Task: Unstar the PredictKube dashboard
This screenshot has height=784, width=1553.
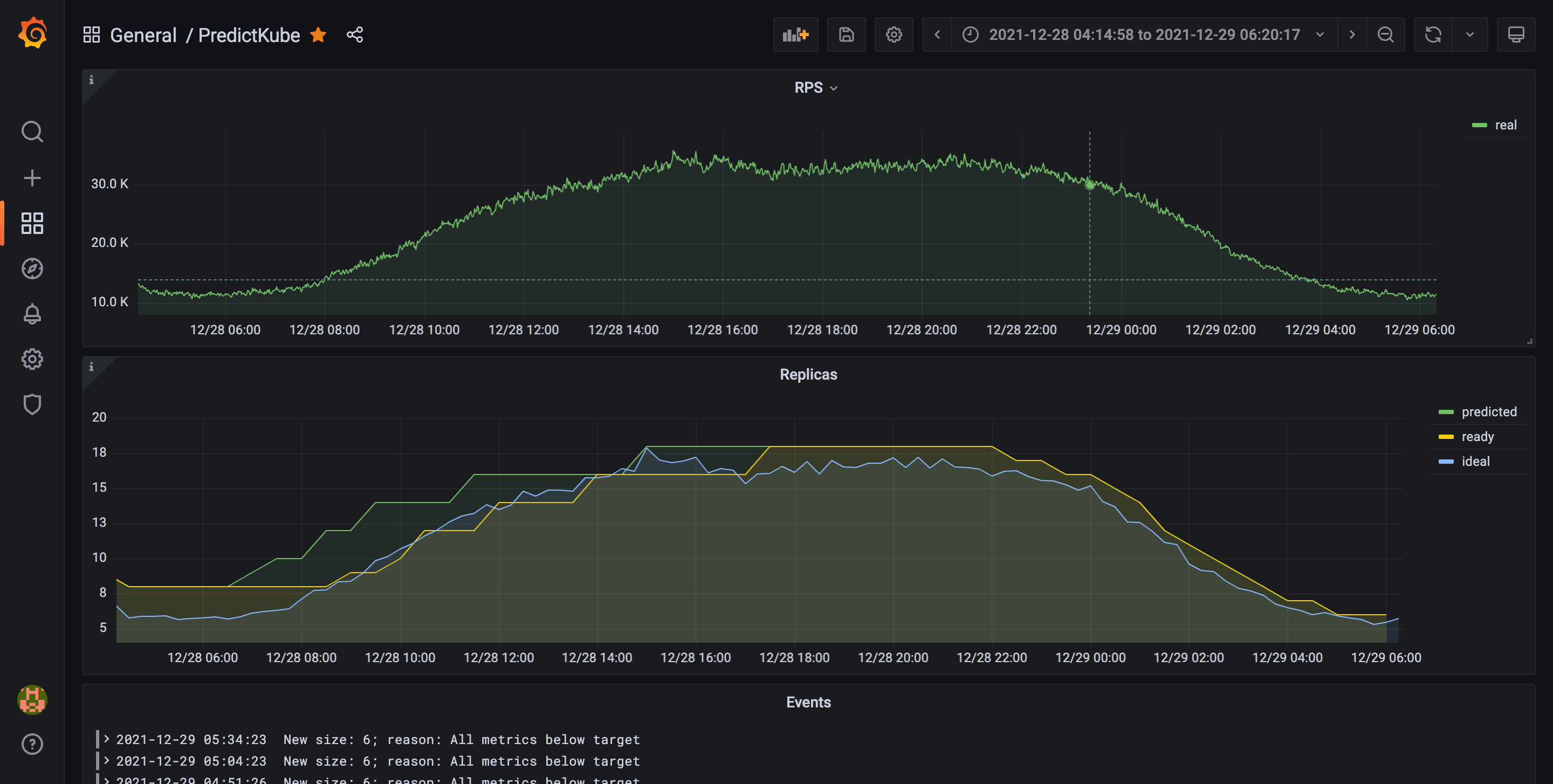Action: [318, 35]
